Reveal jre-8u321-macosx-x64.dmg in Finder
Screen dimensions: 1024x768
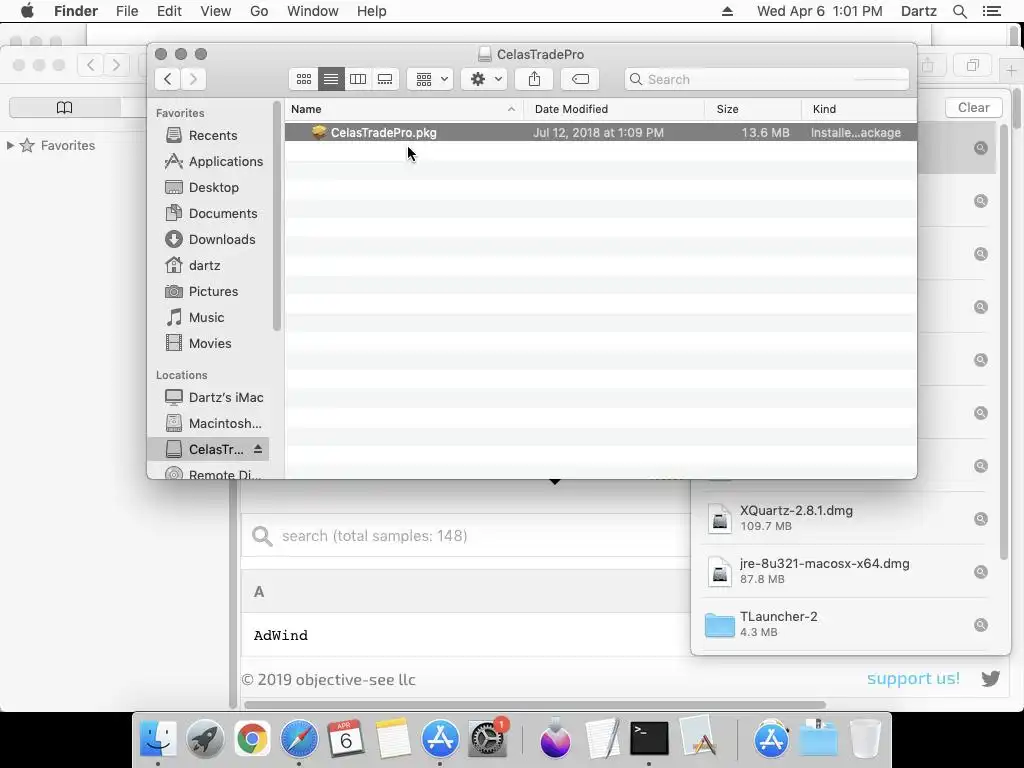click(980, 571)
